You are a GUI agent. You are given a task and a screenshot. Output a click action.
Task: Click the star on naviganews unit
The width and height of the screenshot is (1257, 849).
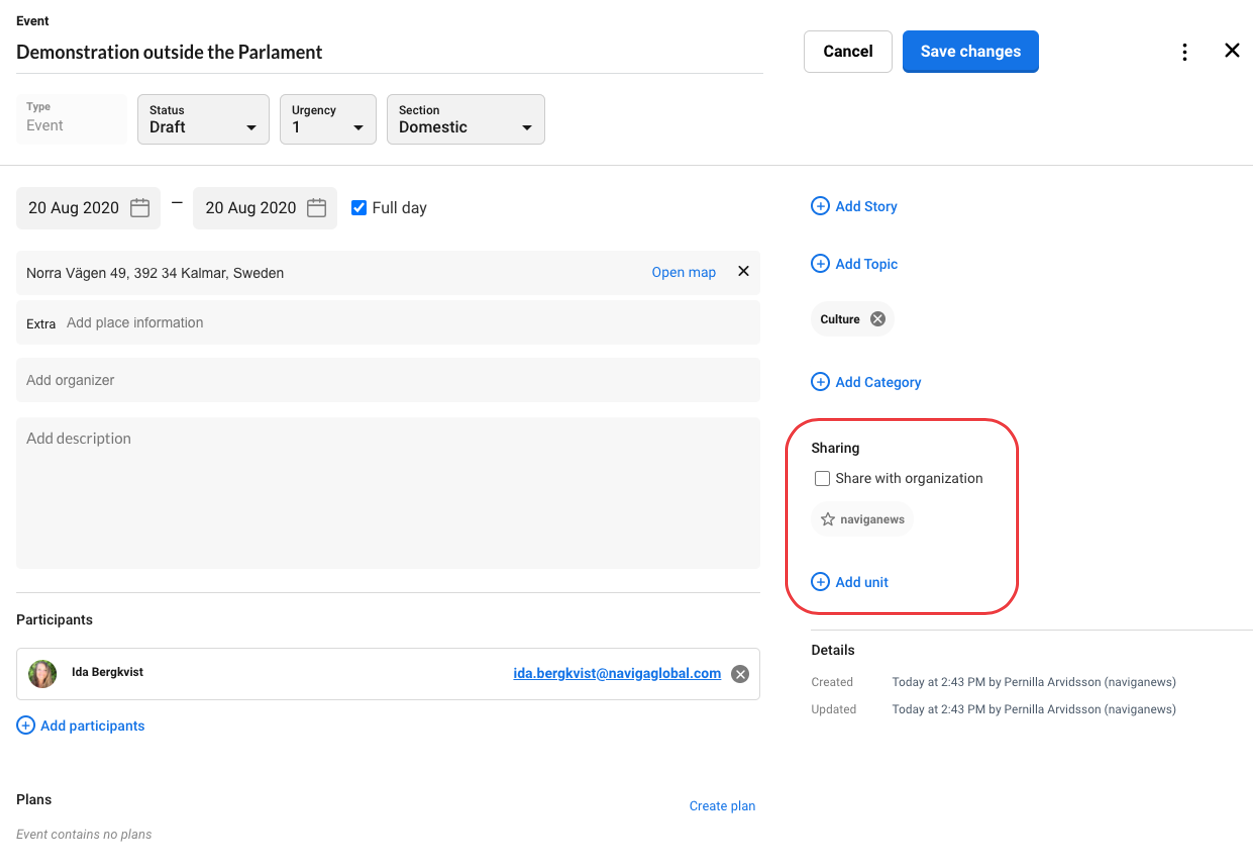tap(828, 520)
